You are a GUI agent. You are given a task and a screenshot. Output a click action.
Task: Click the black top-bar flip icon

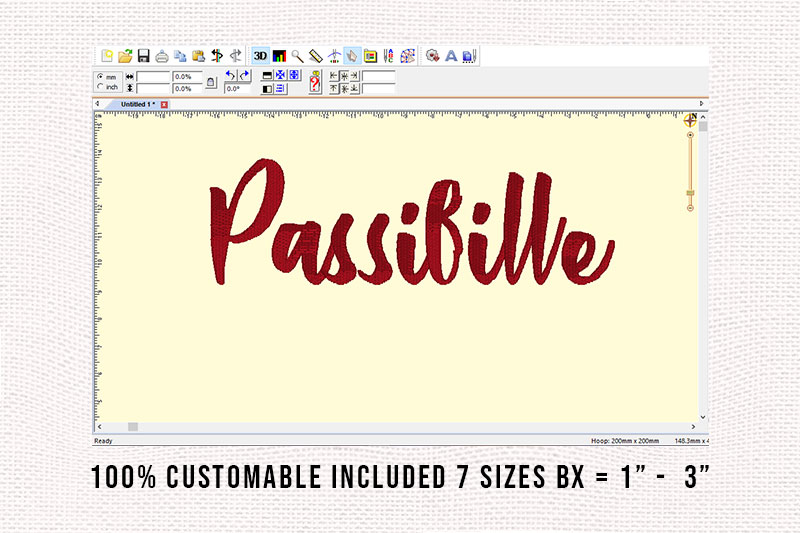[267, 75]
